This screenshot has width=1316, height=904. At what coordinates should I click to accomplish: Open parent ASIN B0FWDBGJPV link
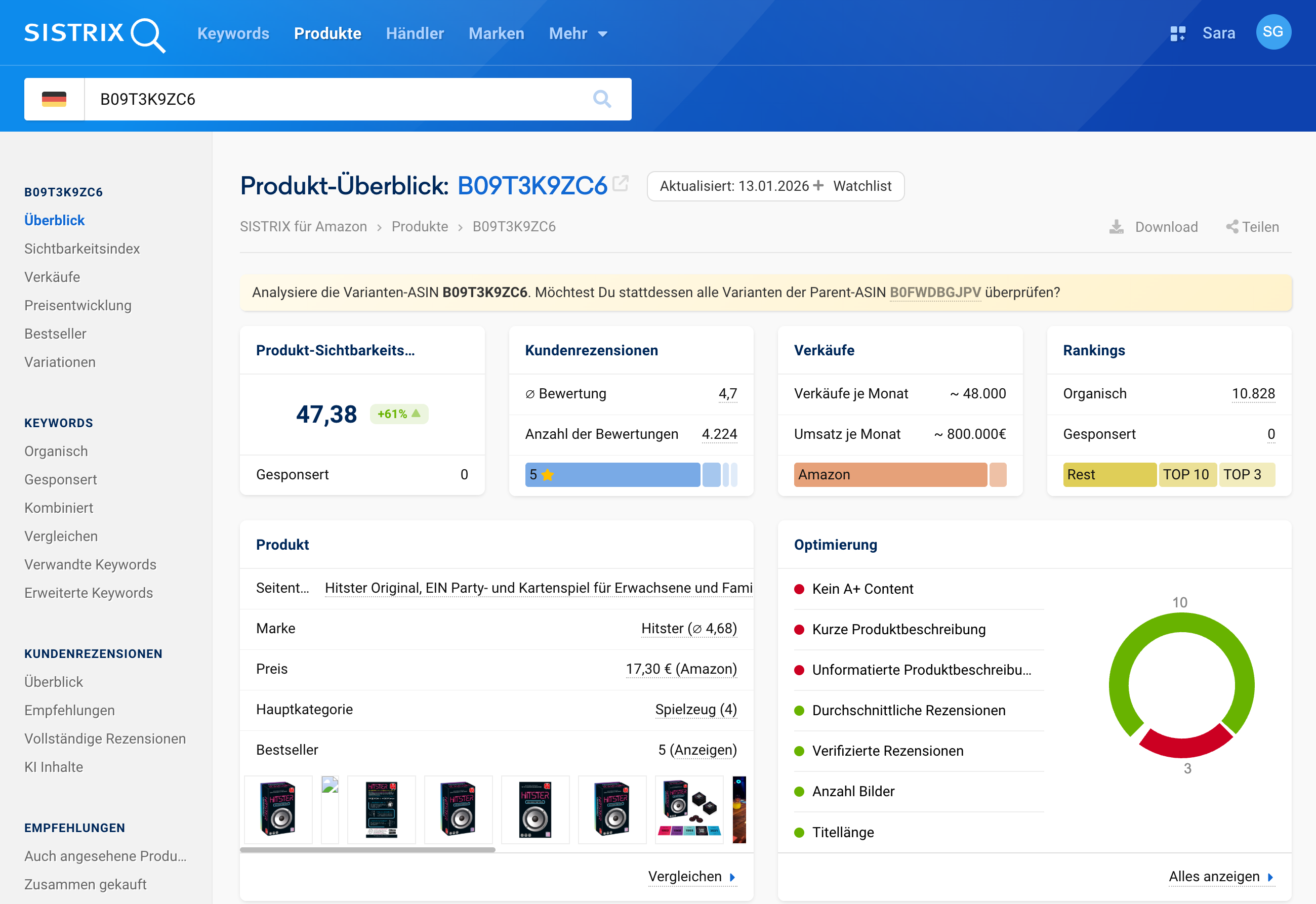935,292
